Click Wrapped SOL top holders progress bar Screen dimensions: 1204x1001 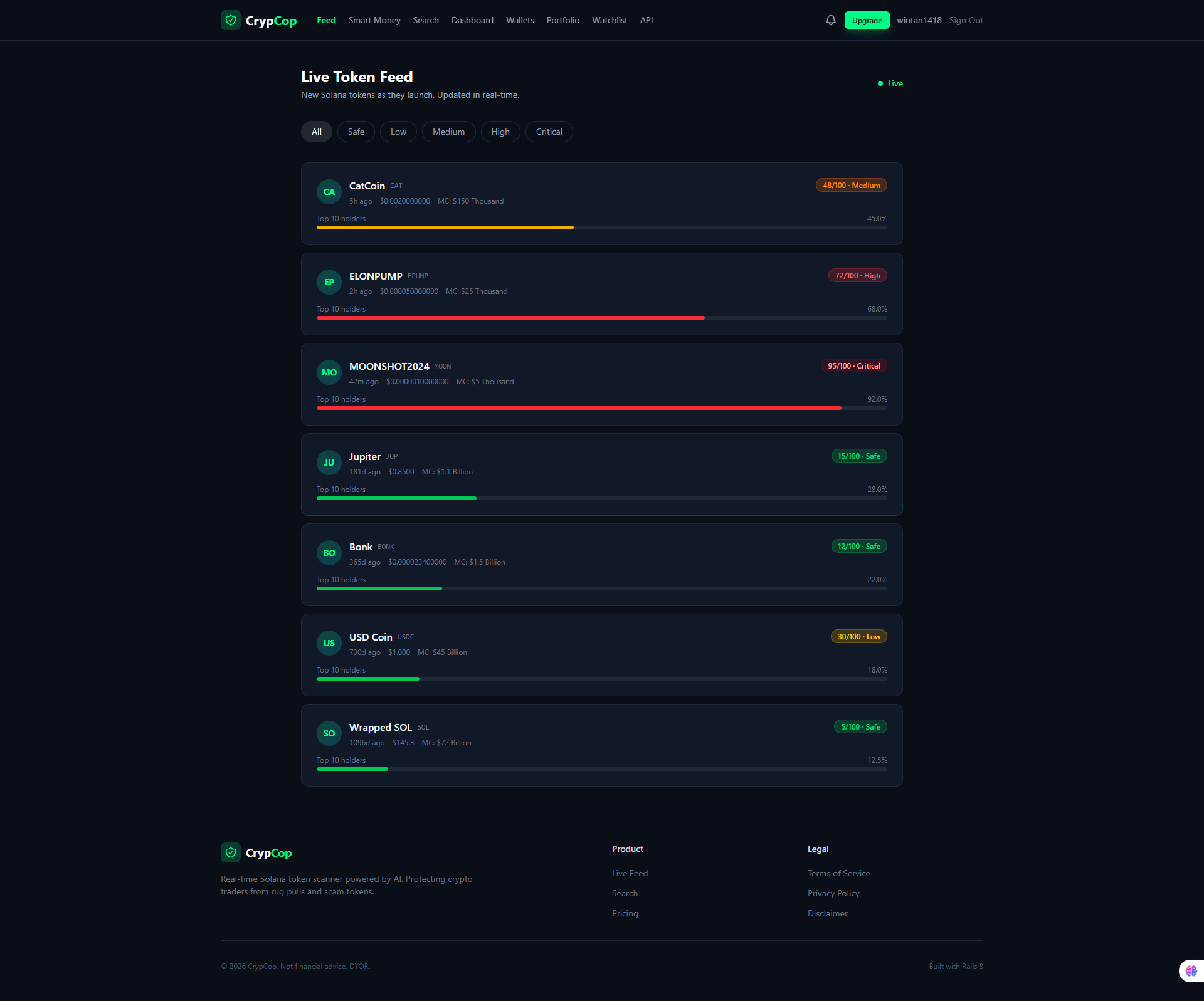(x=602, y=769)
